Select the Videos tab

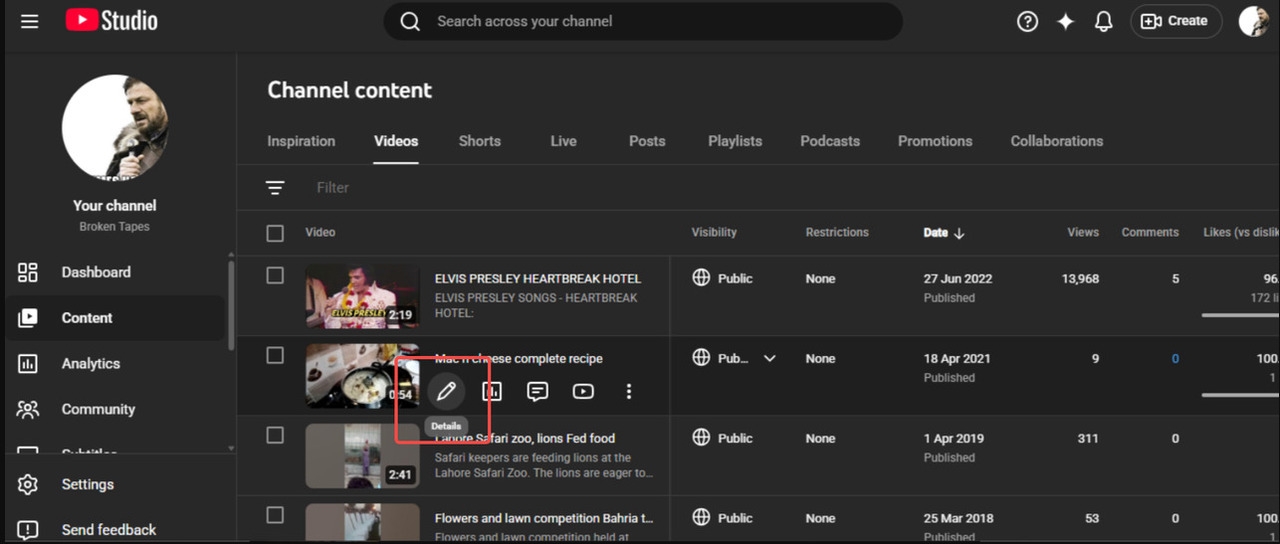(396, 141)
